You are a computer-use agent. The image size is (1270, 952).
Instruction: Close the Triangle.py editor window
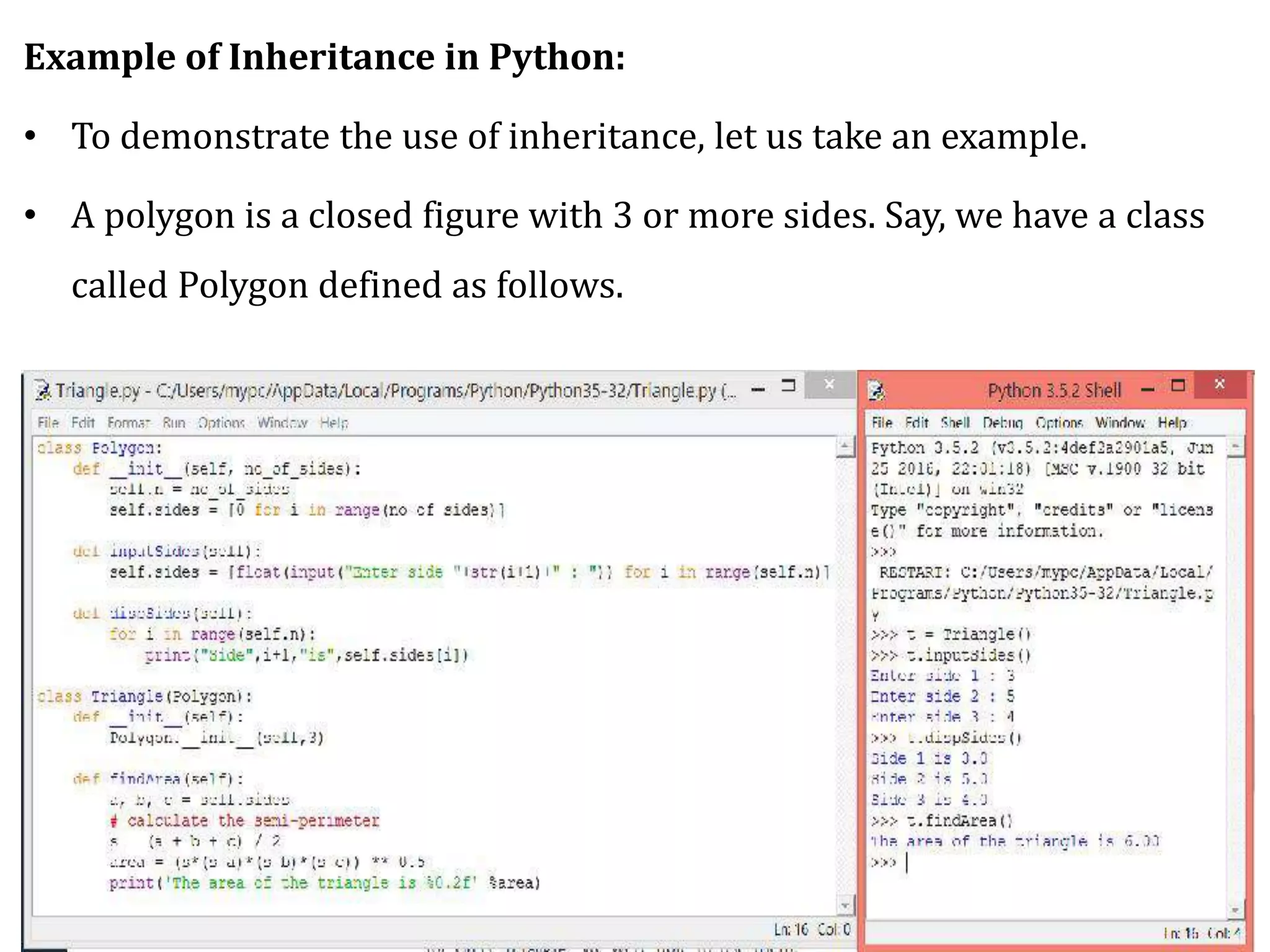click(829, 385)
